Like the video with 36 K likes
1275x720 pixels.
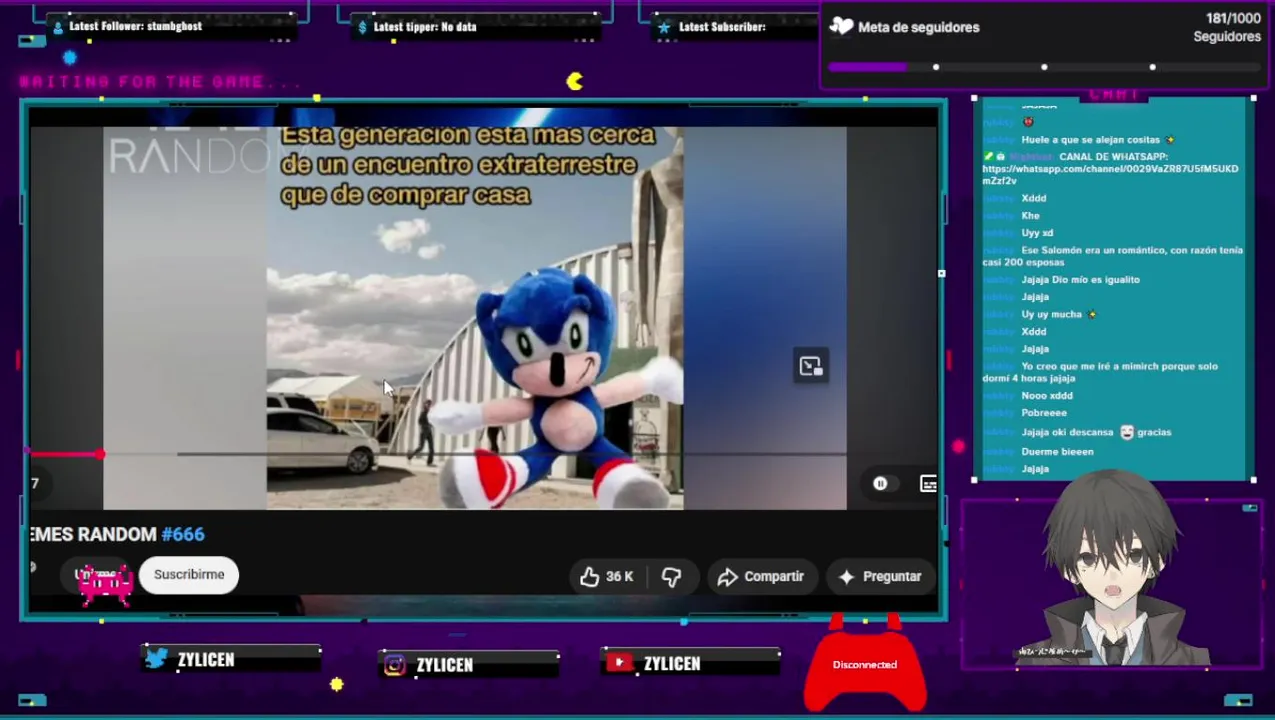click(606, 576)
